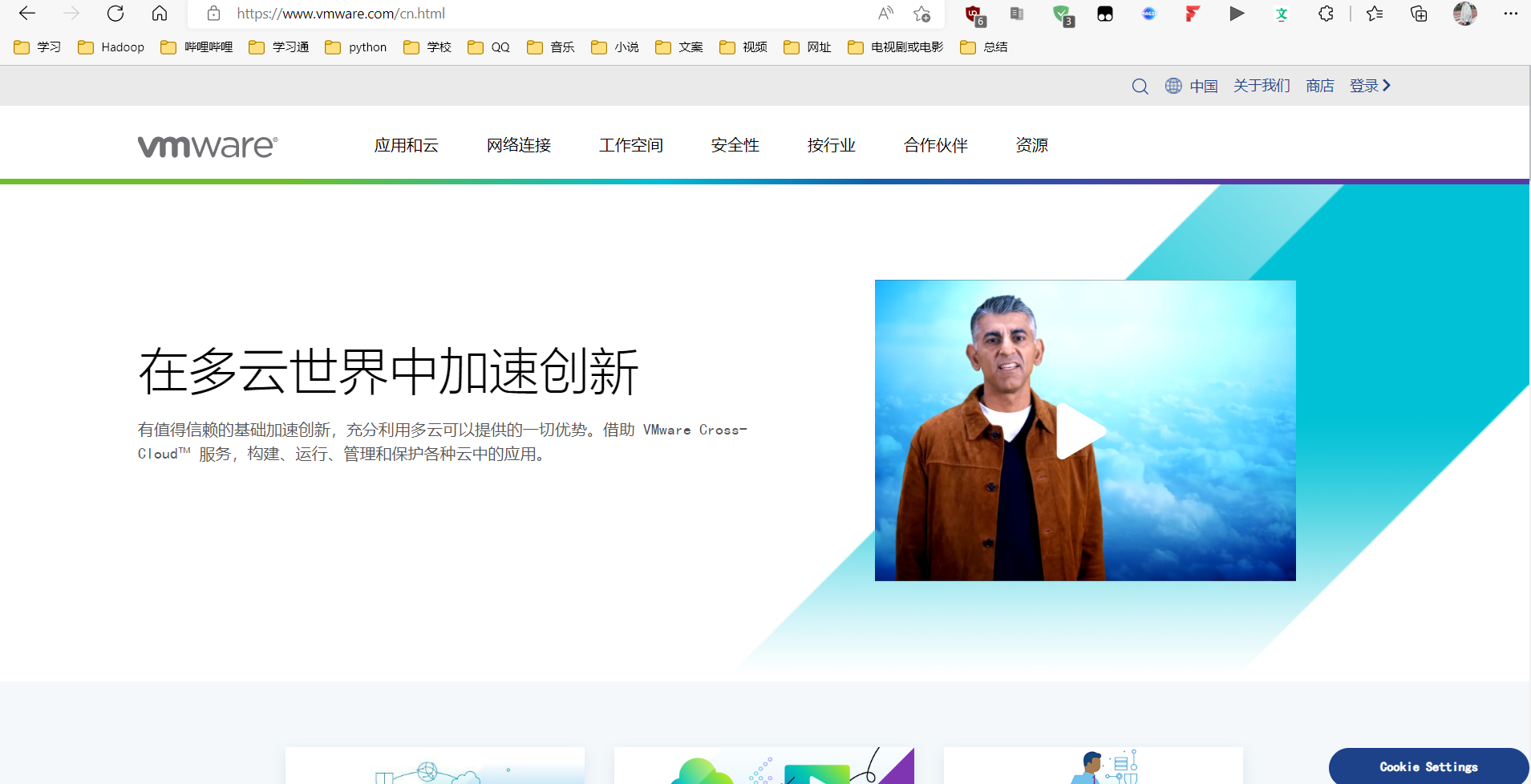This screenshot has width=1531, height=784.
Task: Open the 应用和云 menu
Action: [x=407, y=145]
